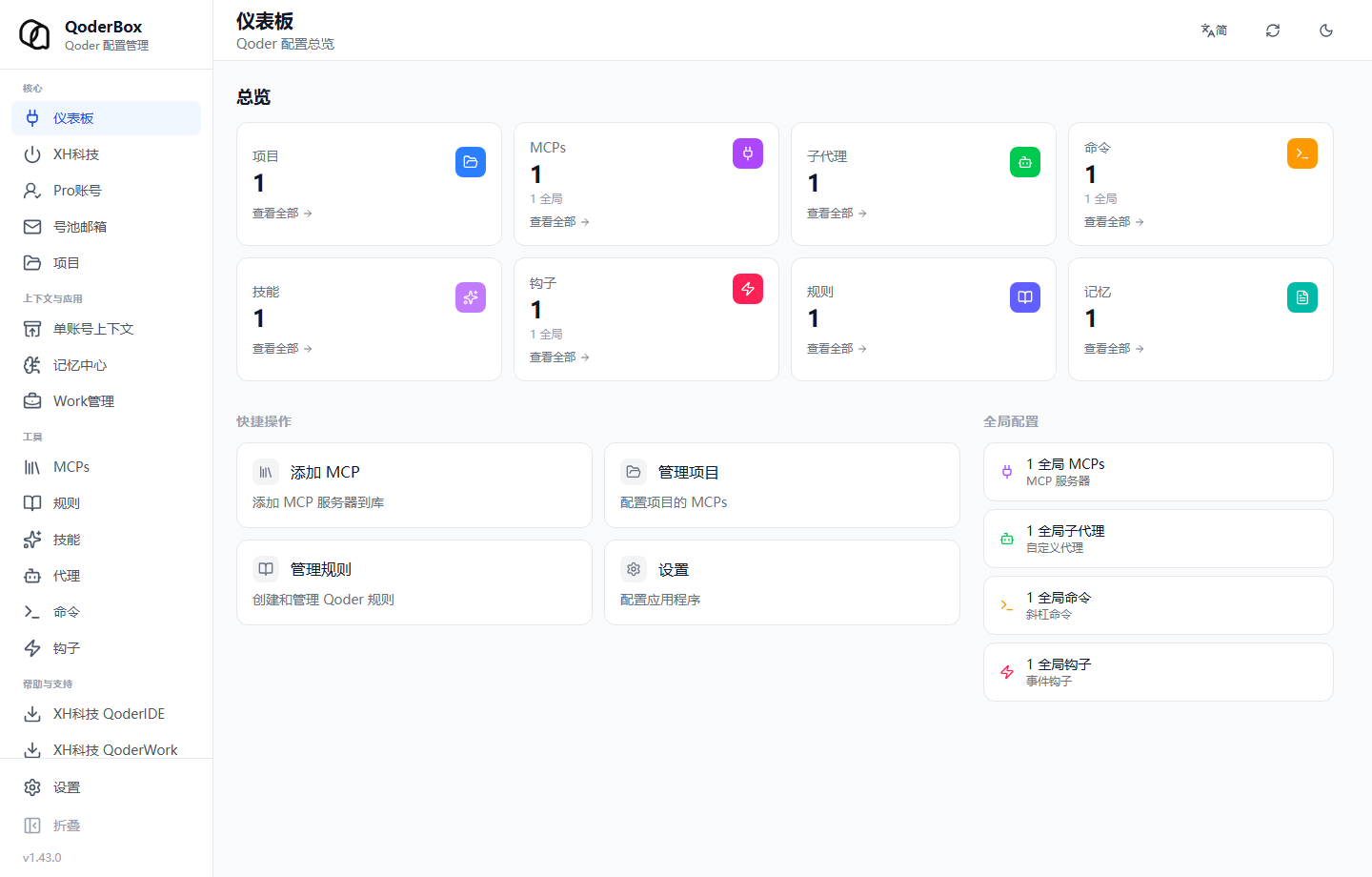
Task: Select 代理 in the sidebar
Action: (x=106, y=576)
